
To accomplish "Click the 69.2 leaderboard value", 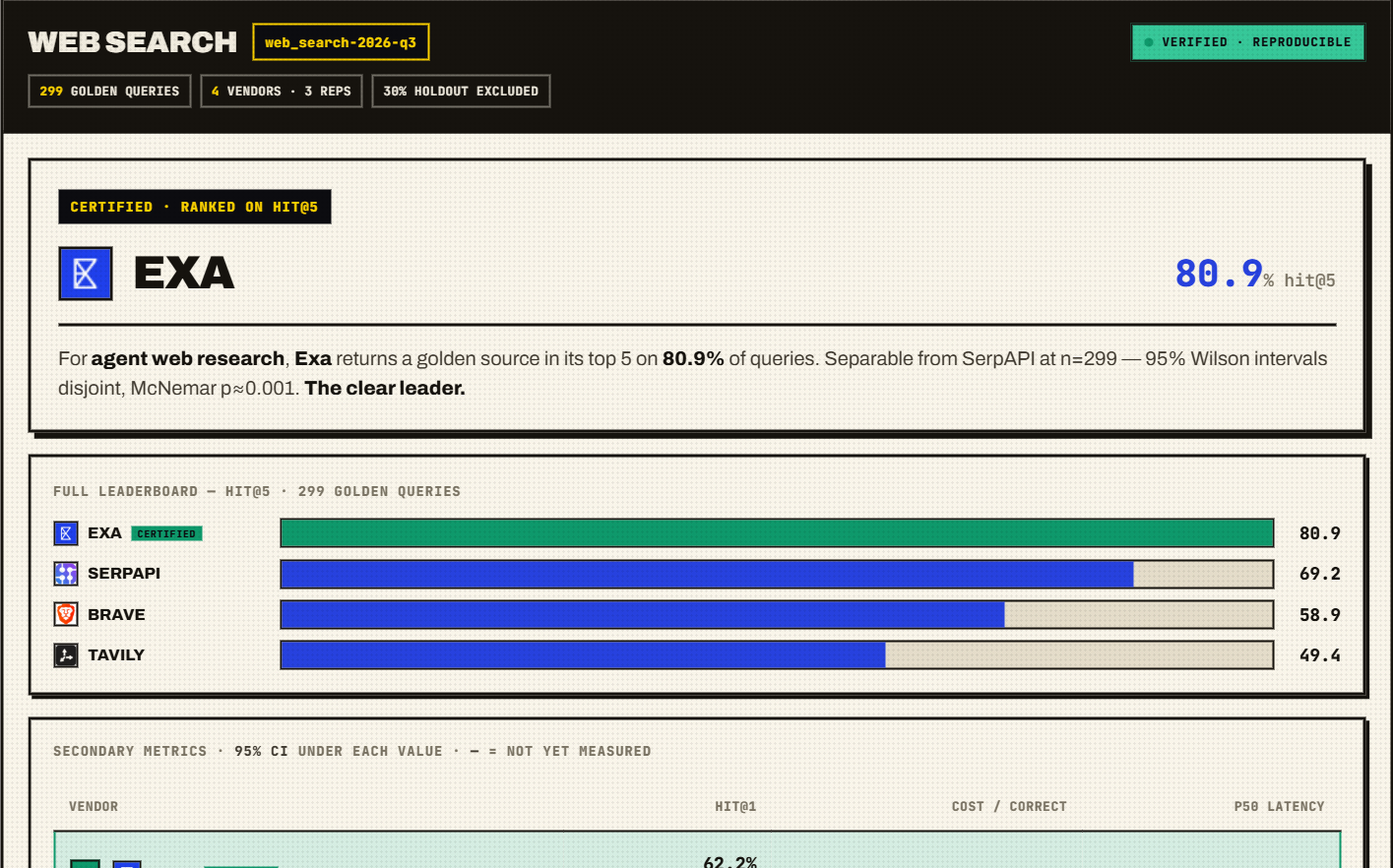I will [x=1320, y=574].
